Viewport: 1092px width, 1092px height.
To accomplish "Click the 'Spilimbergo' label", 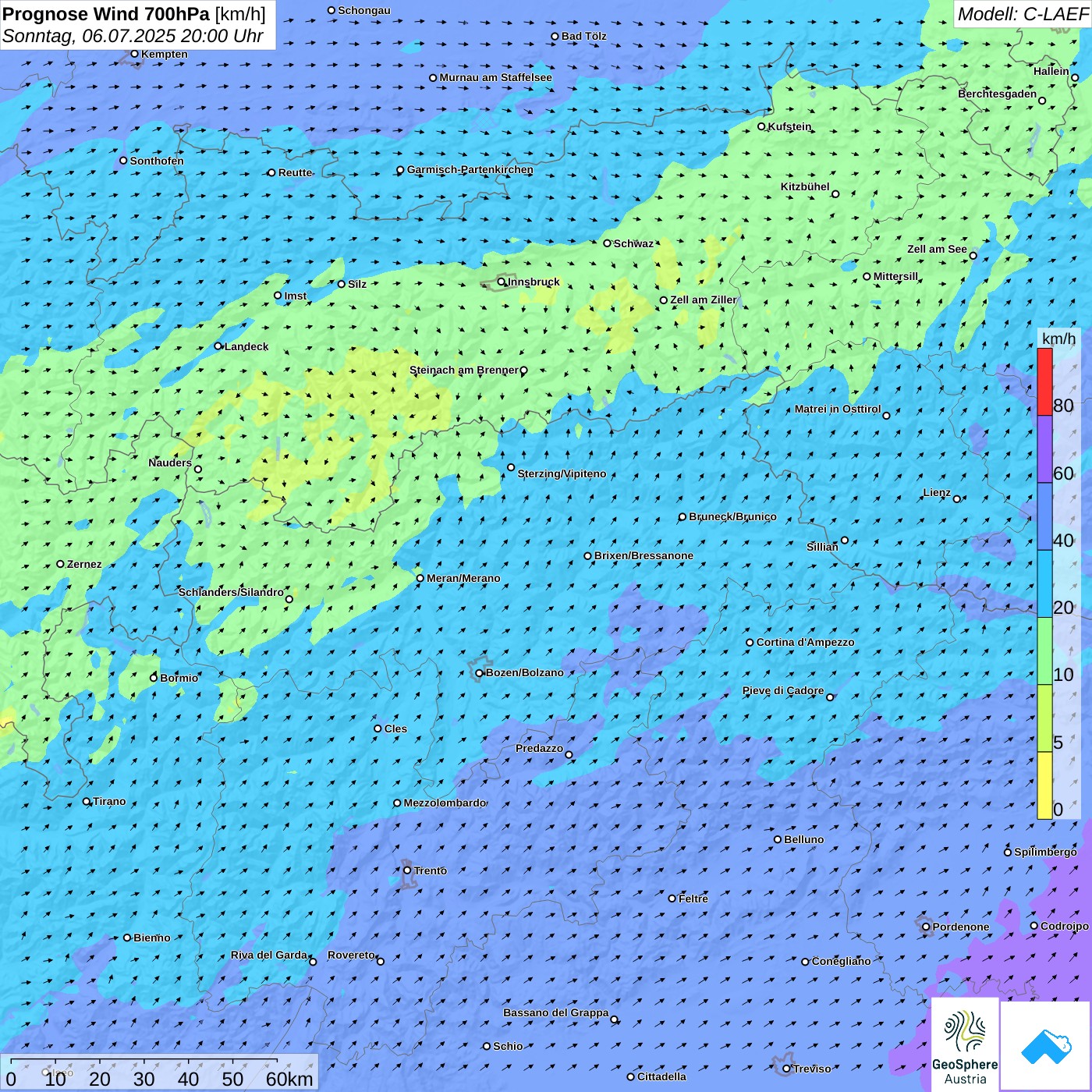I will click(x=1045, y=852).
